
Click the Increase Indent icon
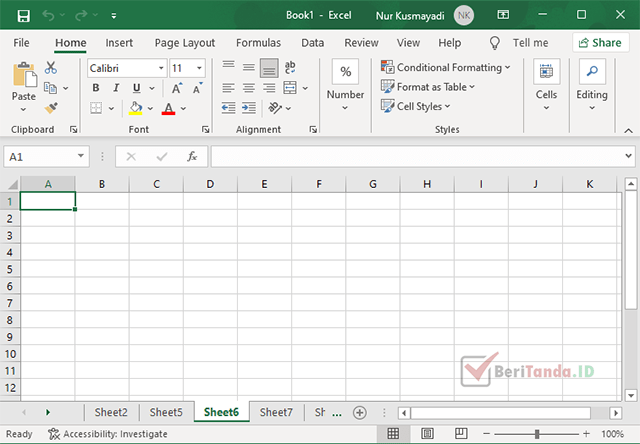click(x=248, y=108)
